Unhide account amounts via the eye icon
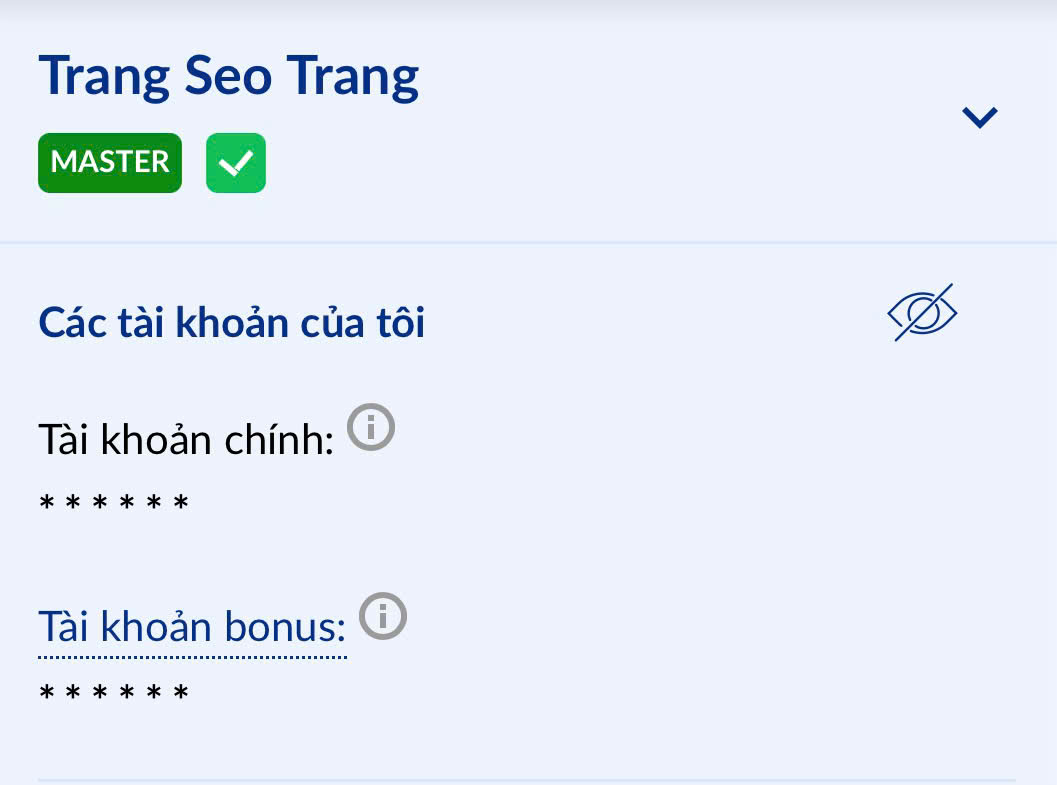This screenshot has width=1057, height=785. (x=922, y=313)
